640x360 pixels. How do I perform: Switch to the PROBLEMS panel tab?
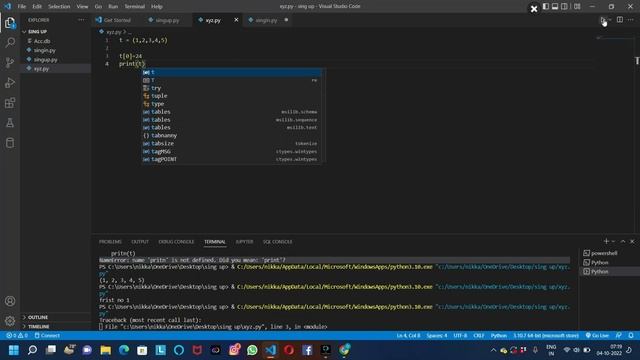tap(110, 242)
